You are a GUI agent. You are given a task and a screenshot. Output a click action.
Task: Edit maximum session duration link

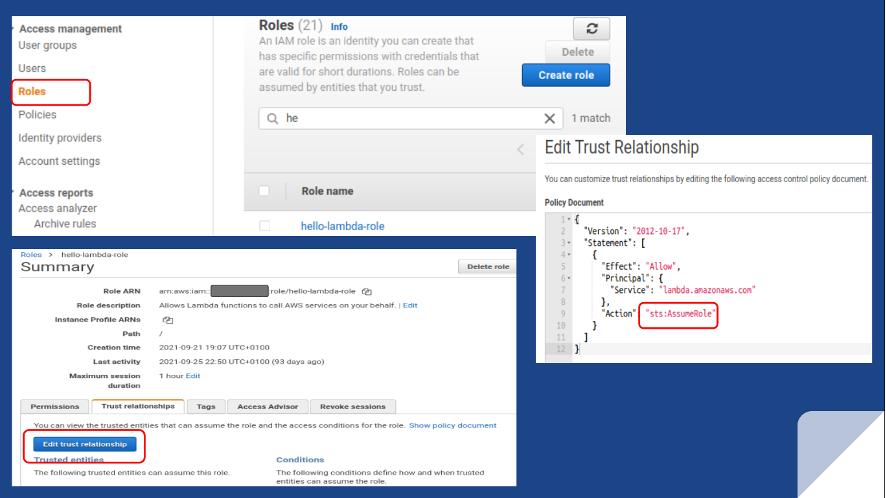click(x=193, y=376)
